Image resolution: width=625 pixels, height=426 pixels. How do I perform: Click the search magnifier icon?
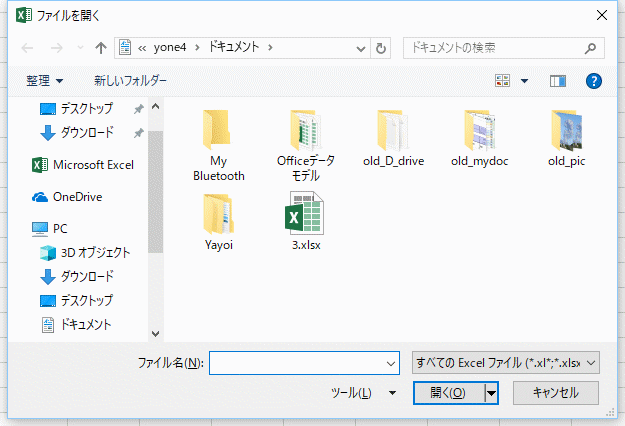tap(590, 48)
